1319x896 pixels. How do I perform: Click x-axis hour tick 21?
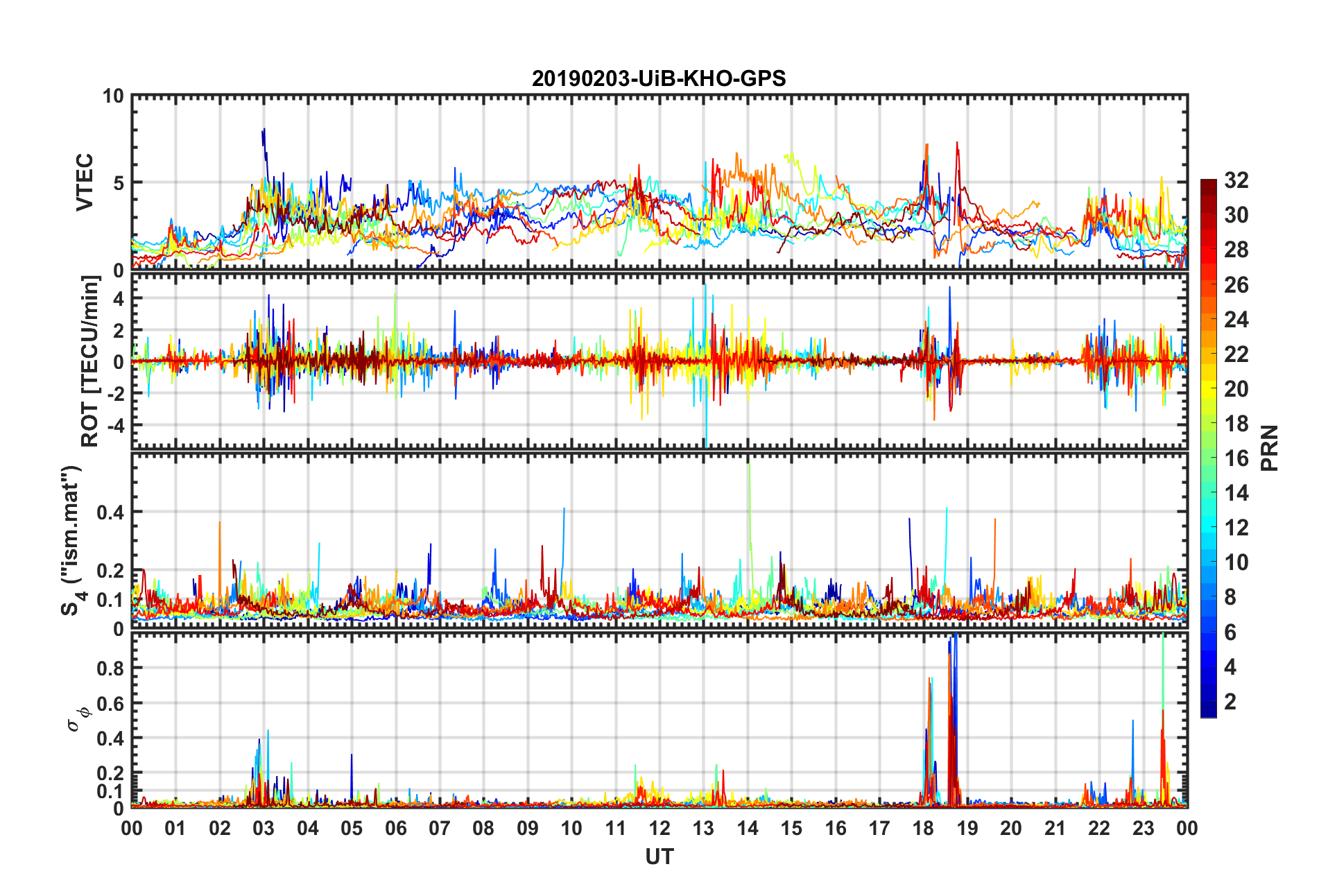[x=1055, y=828]
